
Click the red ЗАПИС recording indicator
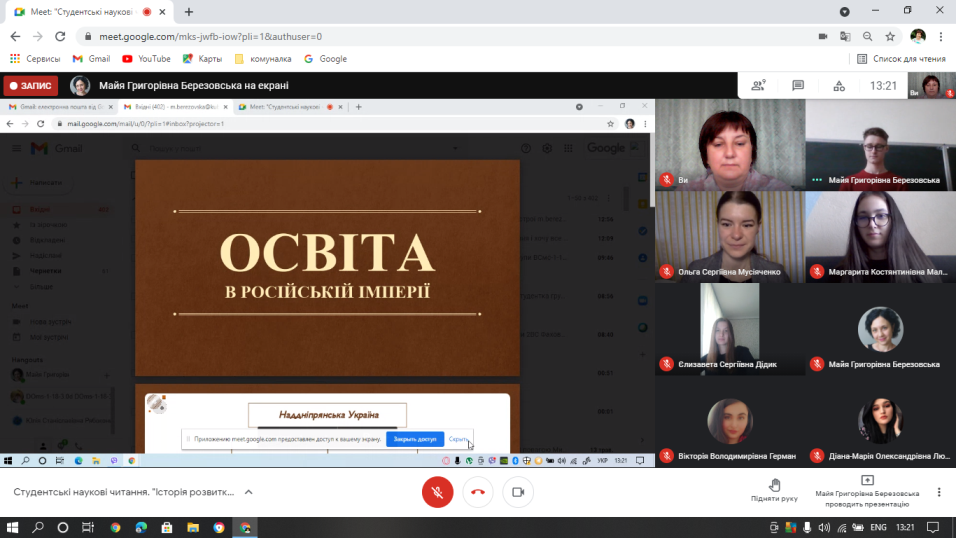click(x=31, y=86)
